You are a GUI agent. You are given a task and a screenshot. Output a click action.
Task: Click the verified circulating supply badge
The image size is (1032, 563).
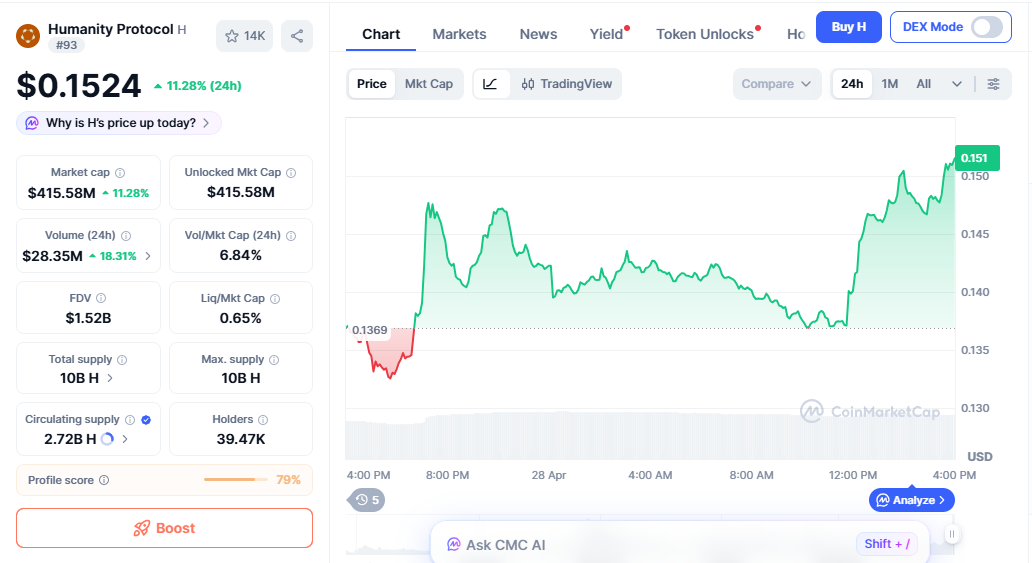click(146, 420)
